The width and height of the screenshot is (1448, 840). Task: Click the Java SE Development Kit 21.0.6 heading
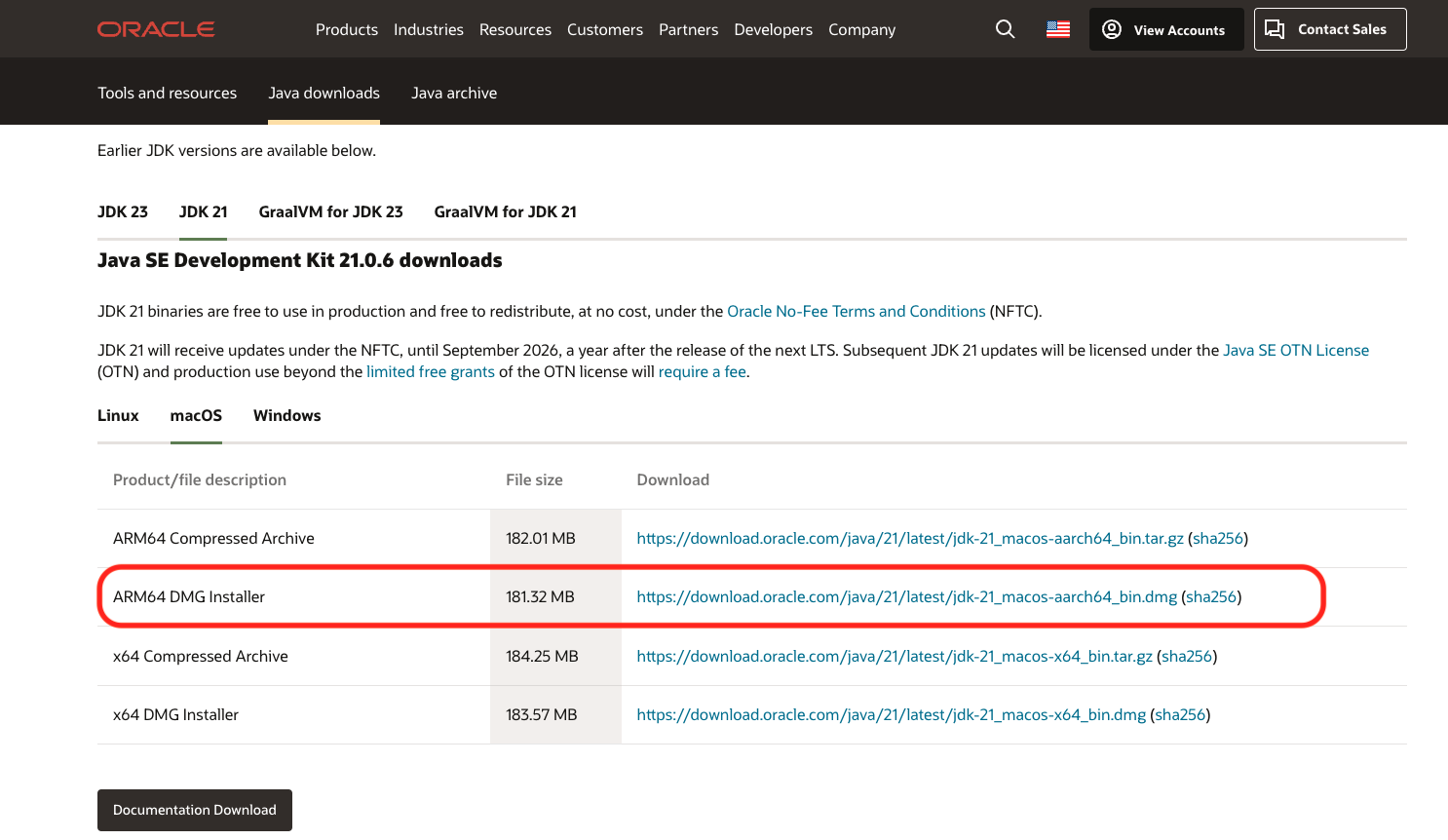[x=300, y=260]
